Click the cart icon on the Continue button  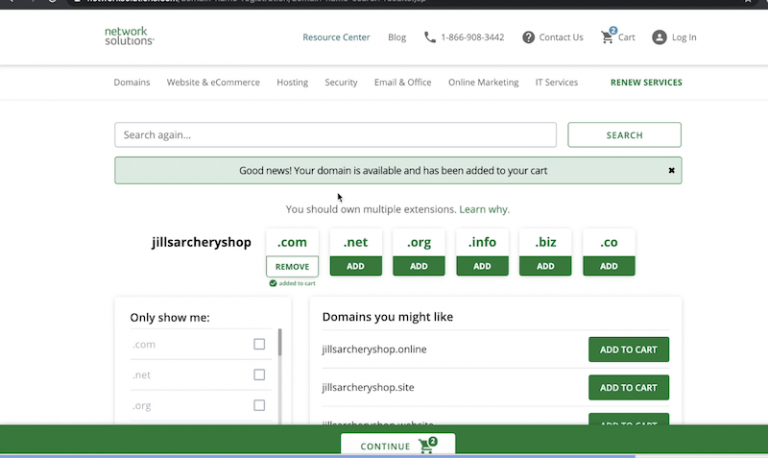click(427, 445)
